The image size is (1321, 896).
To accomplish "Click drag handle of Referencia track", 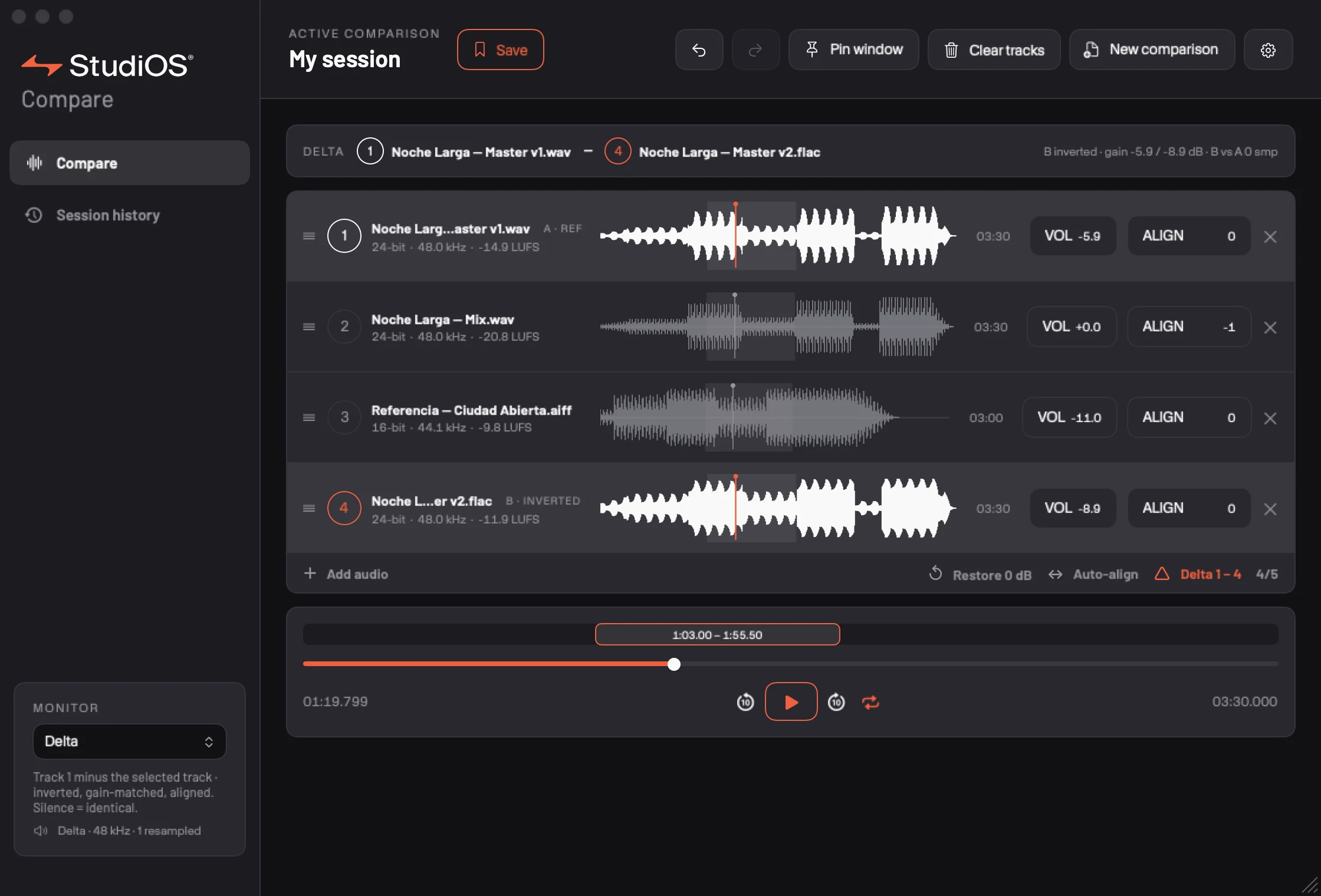I will tap(309, 417).
